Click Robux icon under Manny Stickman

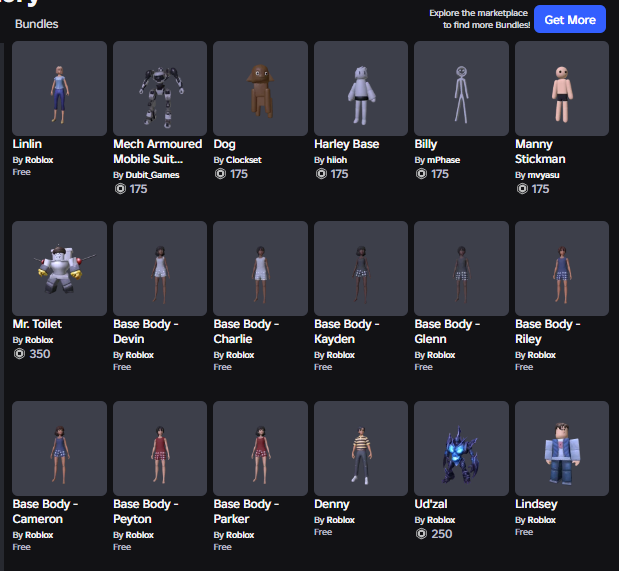click(x=522, y=189)
